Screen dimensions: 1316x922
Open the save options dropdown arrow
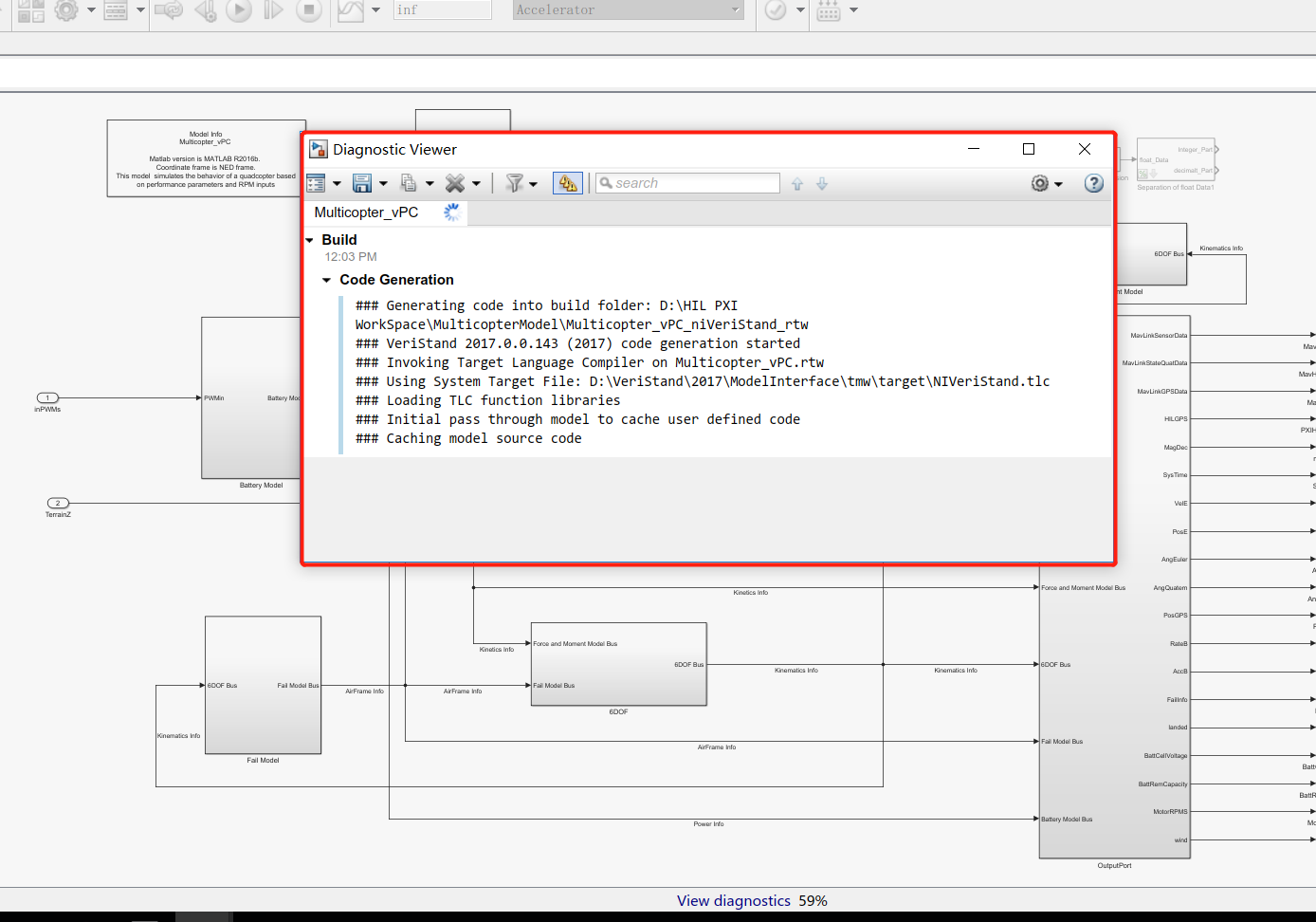tap(383, 184)
